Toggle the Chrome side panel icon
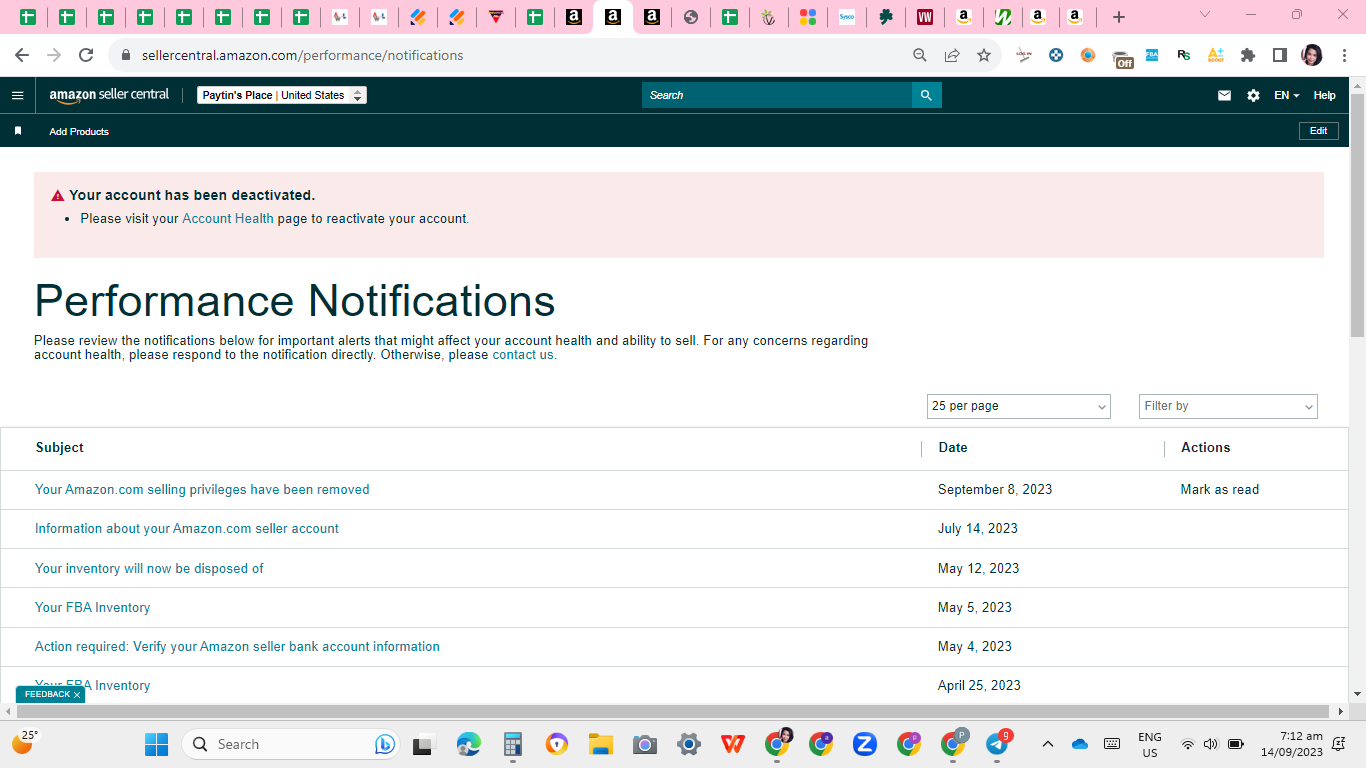 click(1280, 55)
